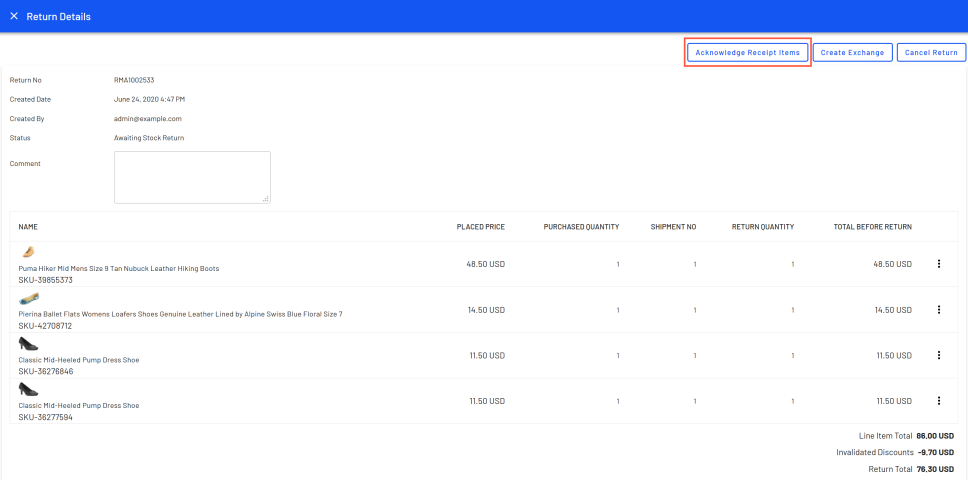Open options menu for Puma Hiker boots row

tap(938, 264)
